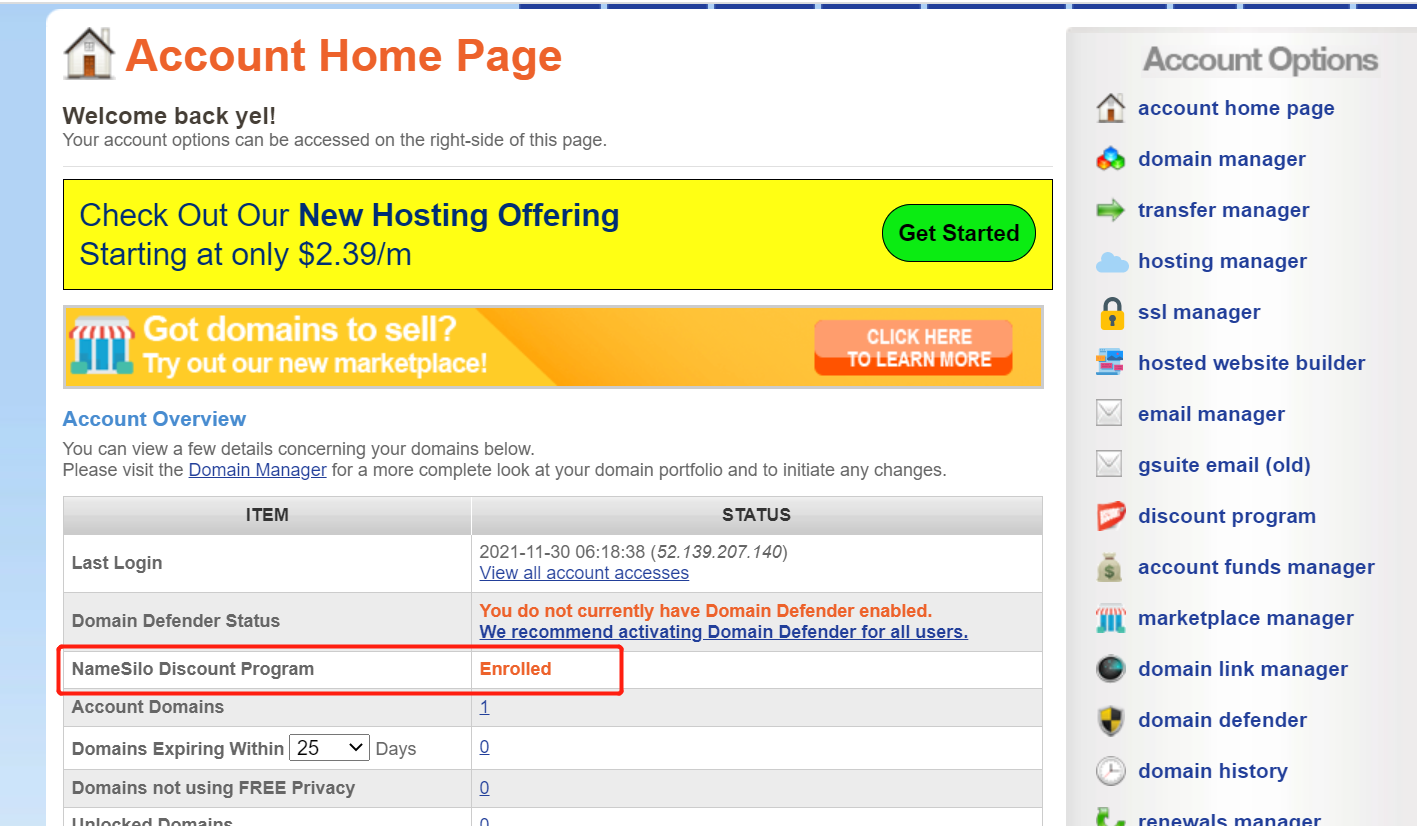This screenshot has width=1417, height=826.
Task: Click the Account Domains count link 1
Action: tap(484, 707)
